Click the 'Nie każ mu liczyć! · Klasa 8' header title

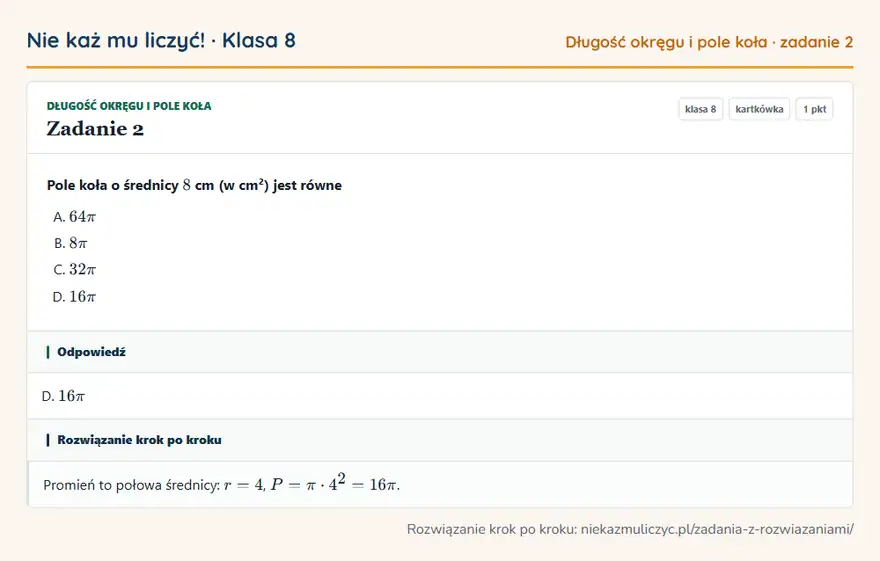coord(161,41)
